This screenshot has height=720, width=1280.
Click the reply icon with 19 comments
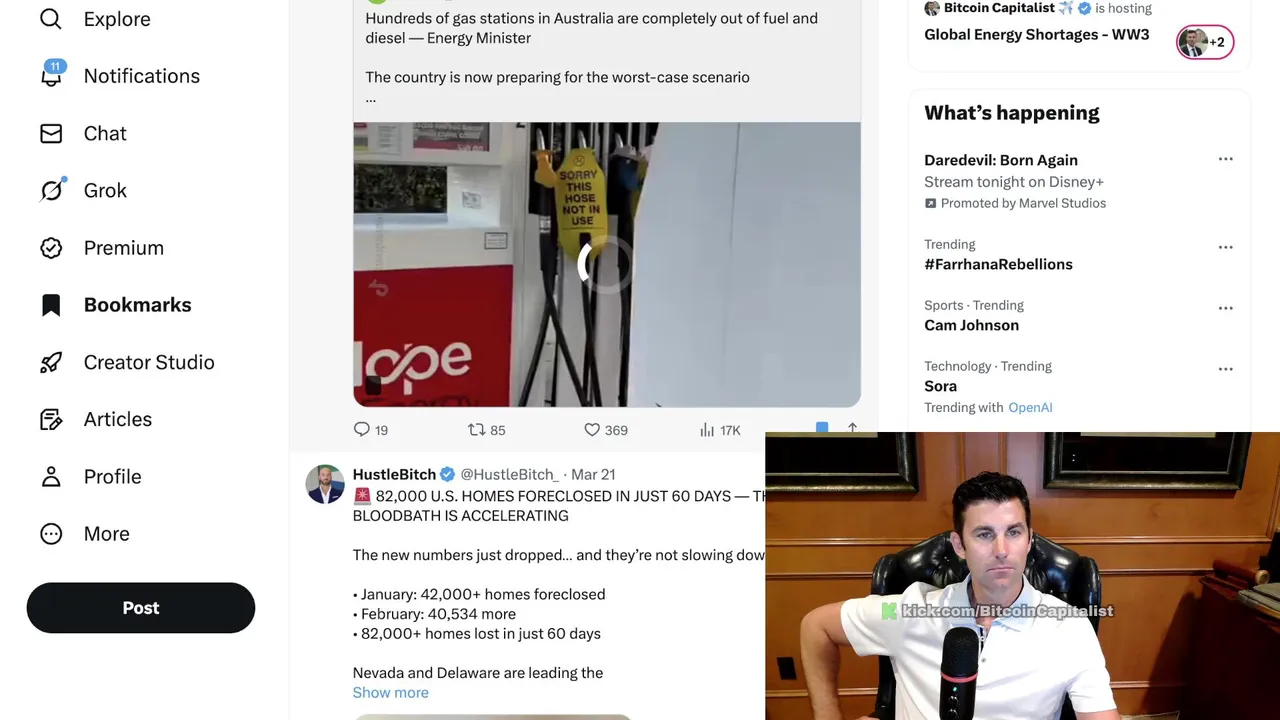(362, 429)
